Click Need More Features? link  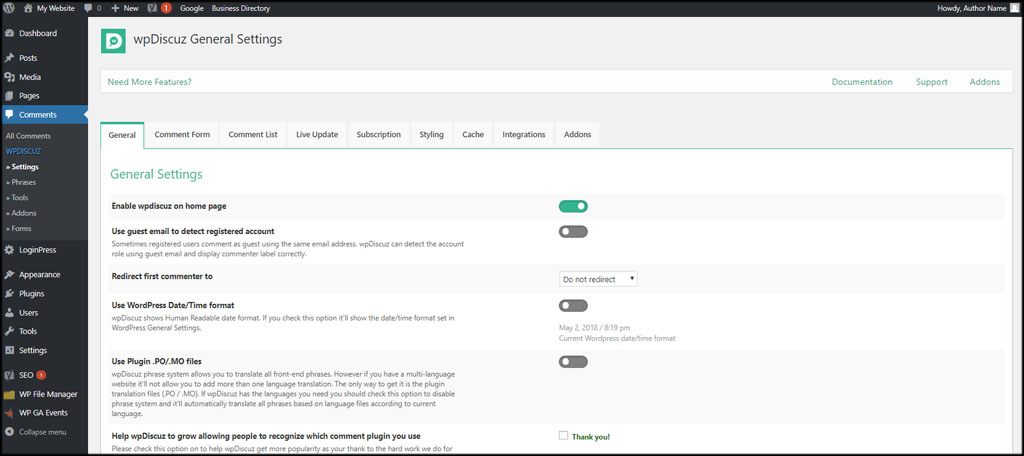150,82
